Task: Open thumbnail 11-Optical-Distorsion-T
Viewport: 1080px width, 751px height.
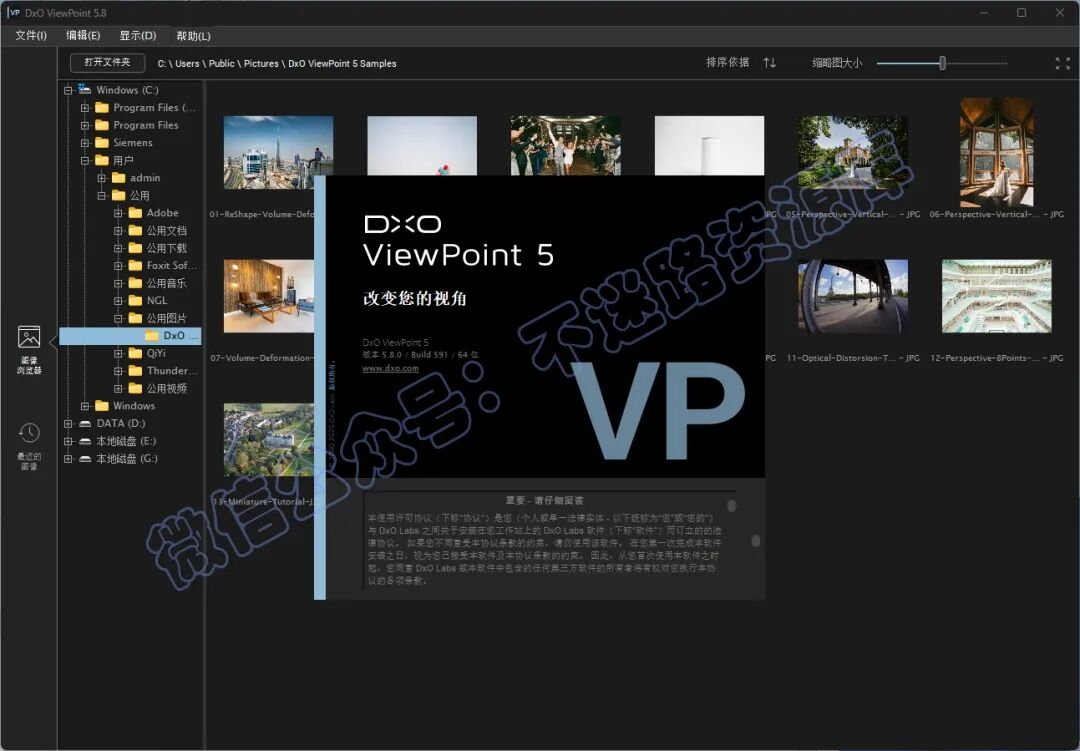Action: [853, 296]
